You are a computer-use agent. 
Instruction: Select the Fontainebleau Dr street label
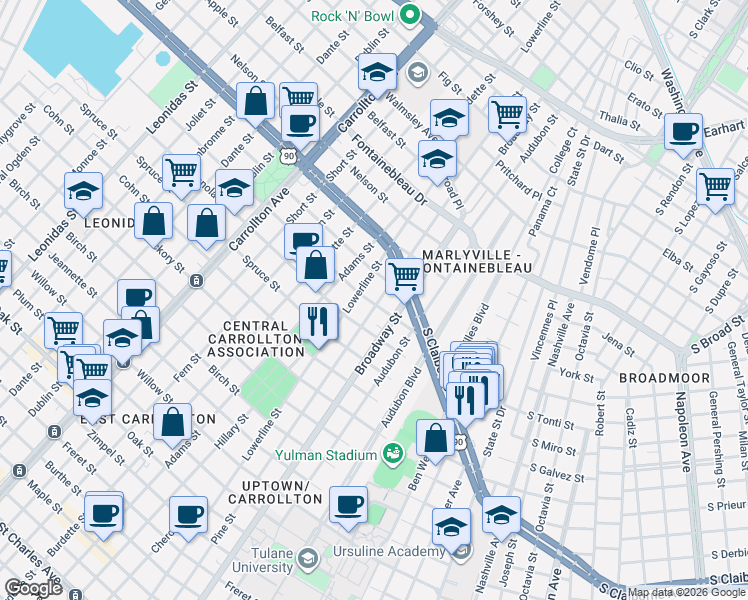(x=389, y=170)
